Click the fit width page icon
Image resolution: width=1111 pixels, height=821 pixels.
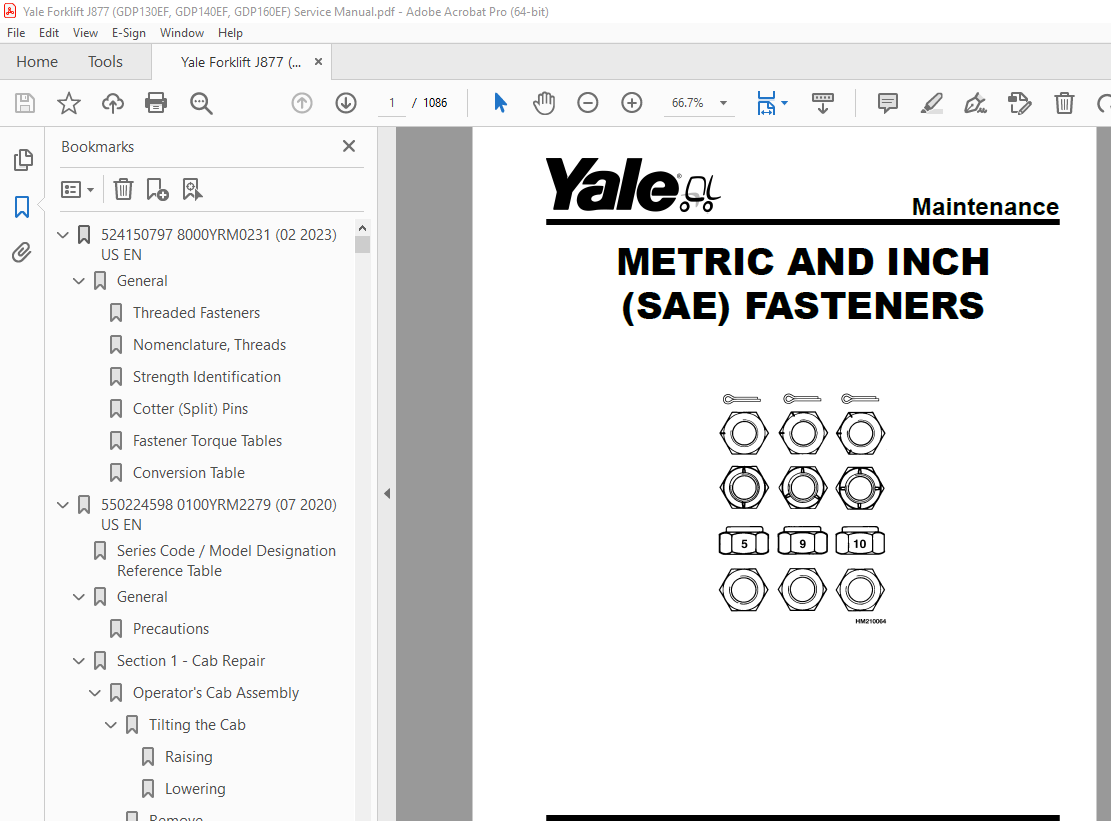coord(766,103)
